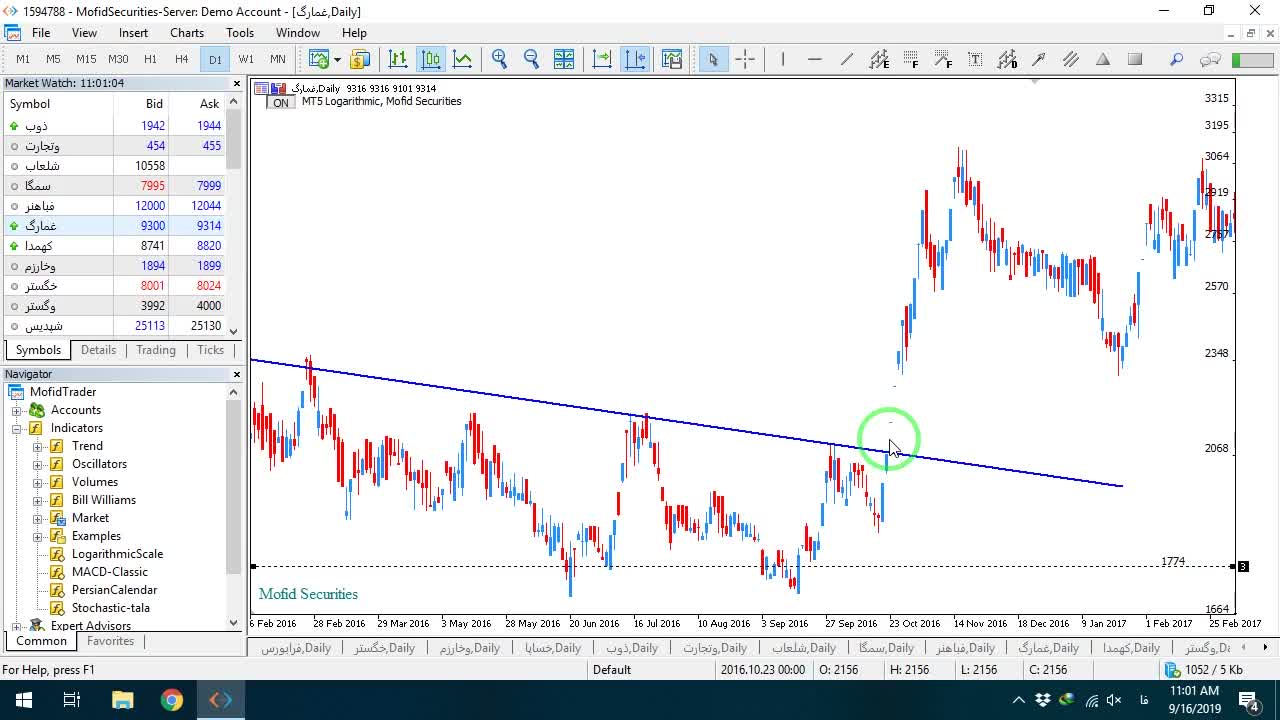Open the new chart dropdown arrow
The width and height of the screenshot is (1280, 720).
click(337, 59)
